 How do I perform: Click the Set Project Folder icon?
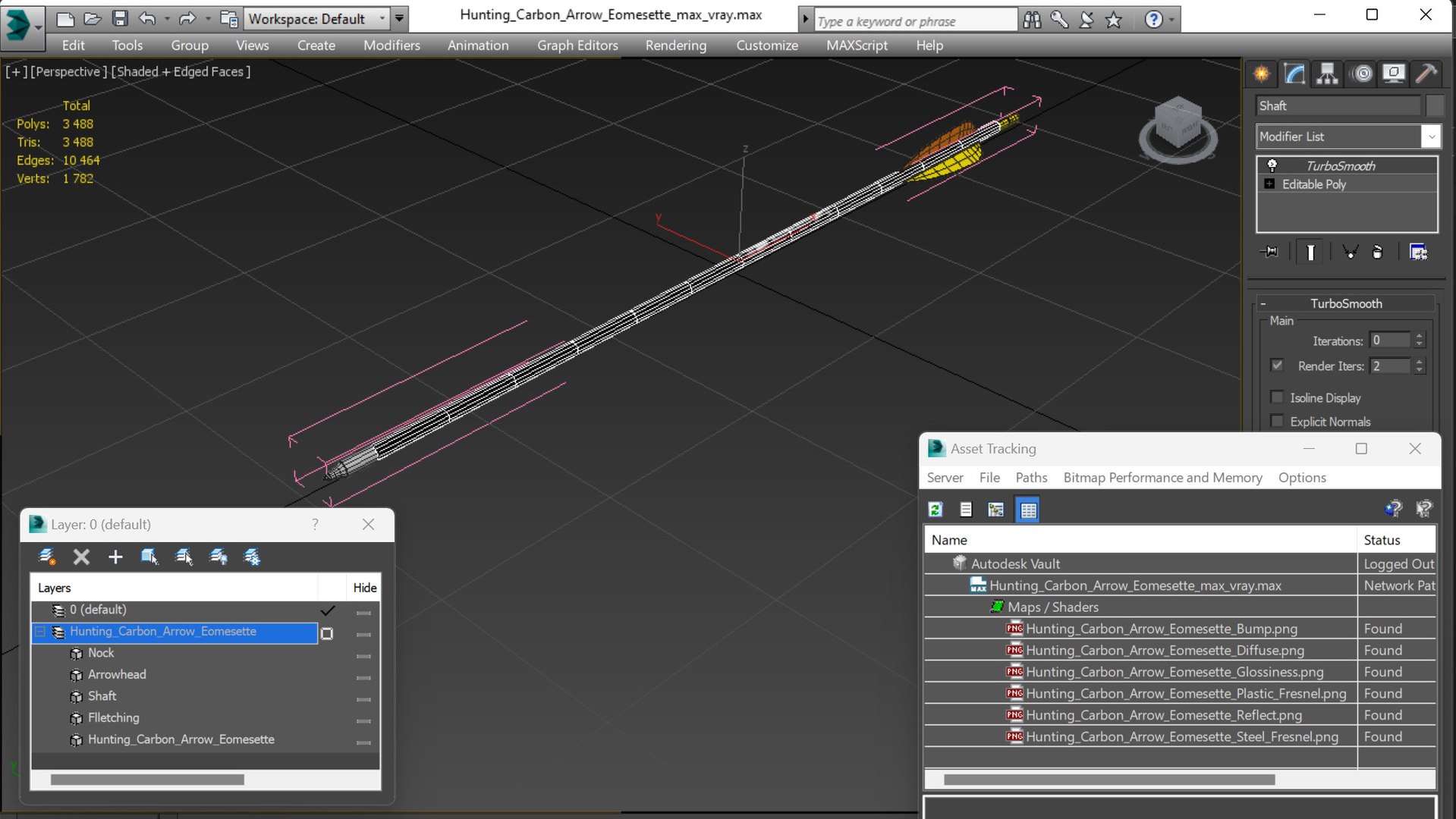pos(228,19)
